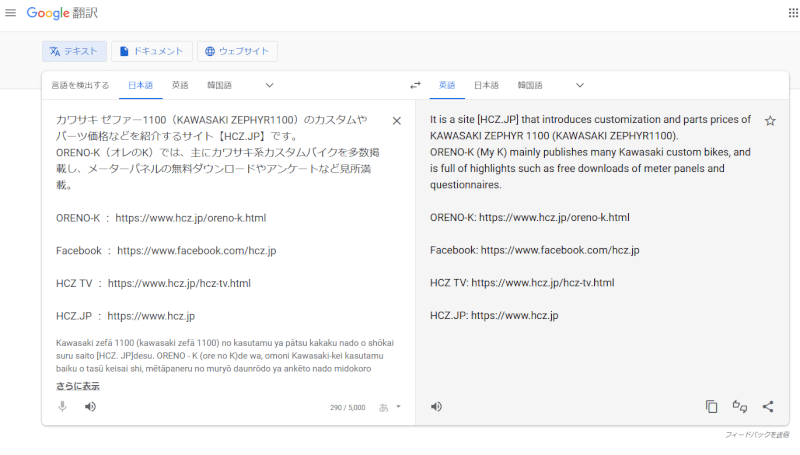The width and height of the screenshot is (800, 455).
Task: Show more romanization with さらに表示
Action: [78, 386]
